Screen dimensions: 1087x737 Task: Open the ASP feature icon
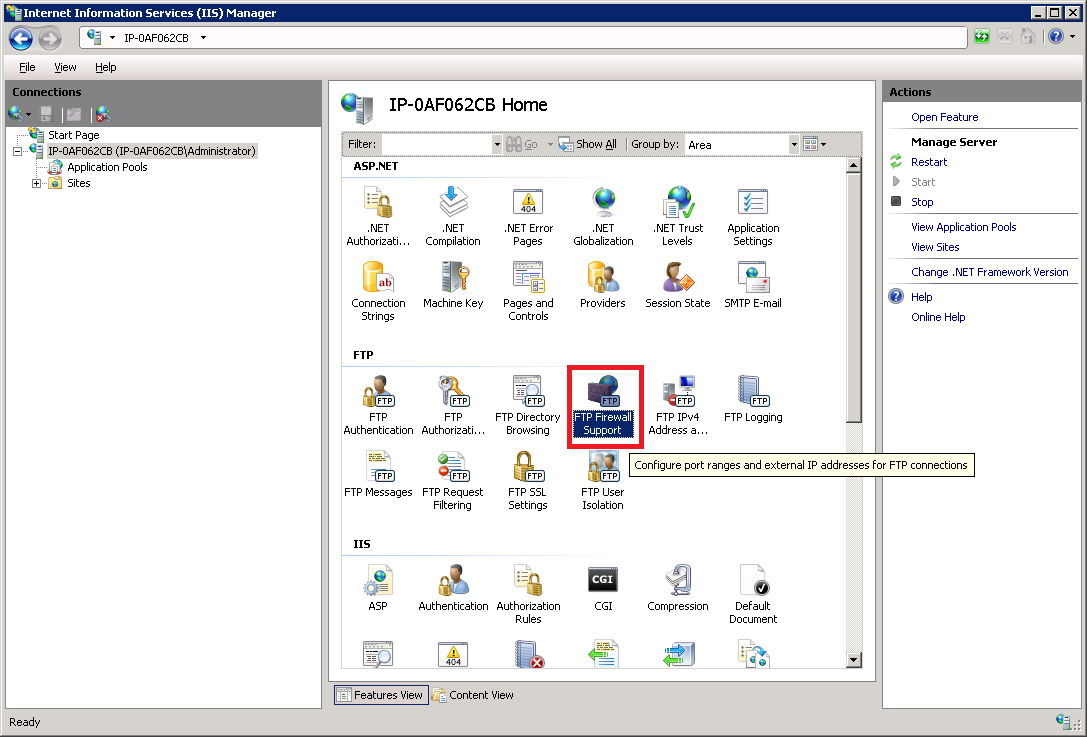pos(378,588)
